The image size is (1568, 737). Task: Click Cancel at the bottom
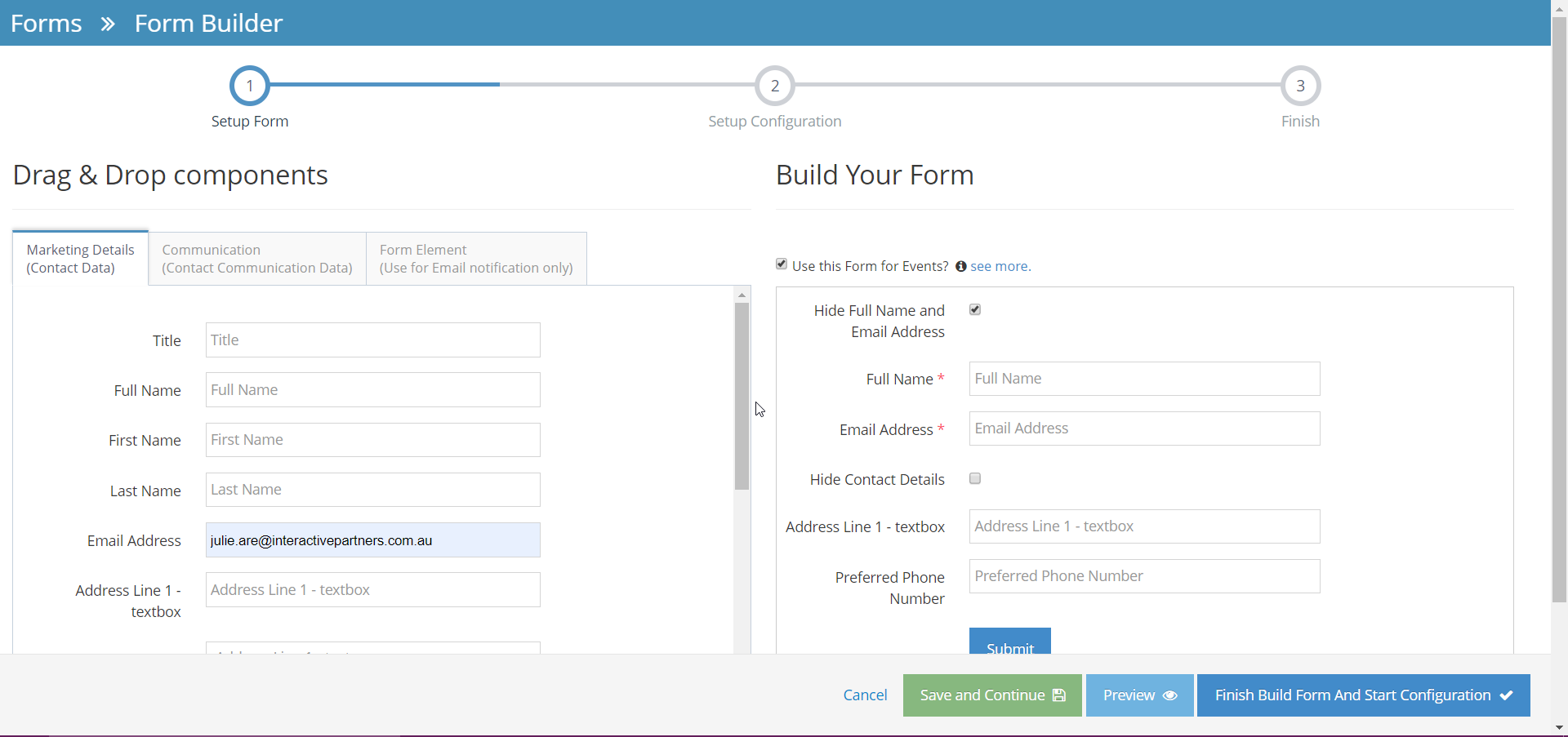pyautogui.click(x=865, y=695)
